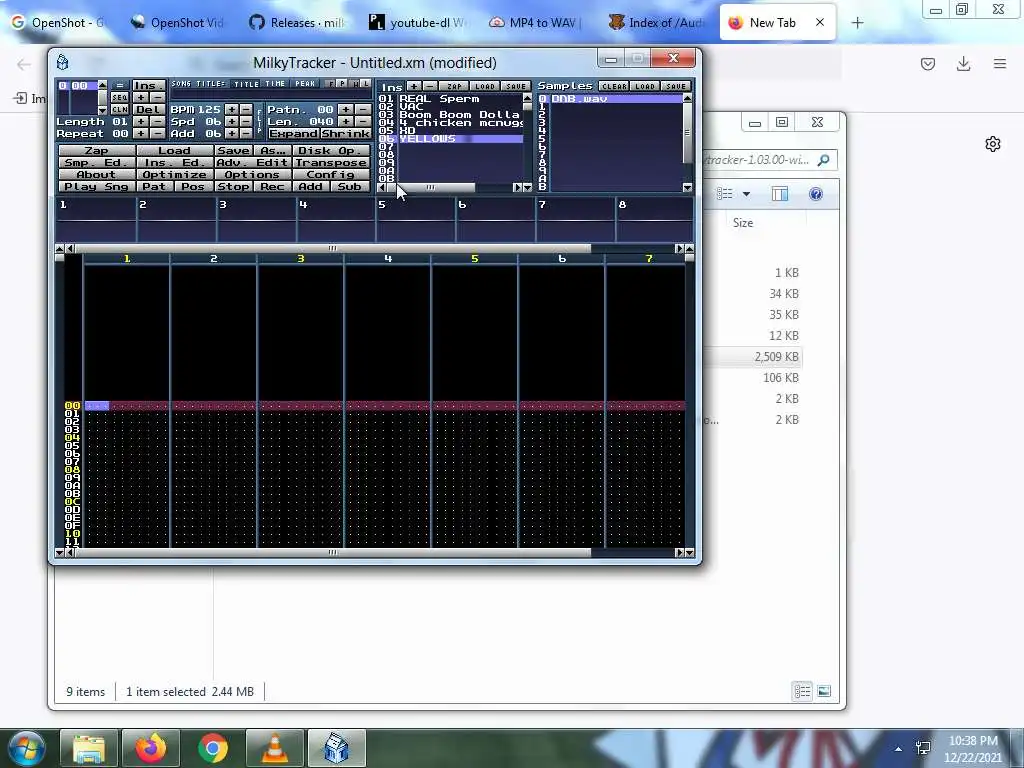
Task: Click the MilkyTracker title bar app icon
Action: coord(63,63)
